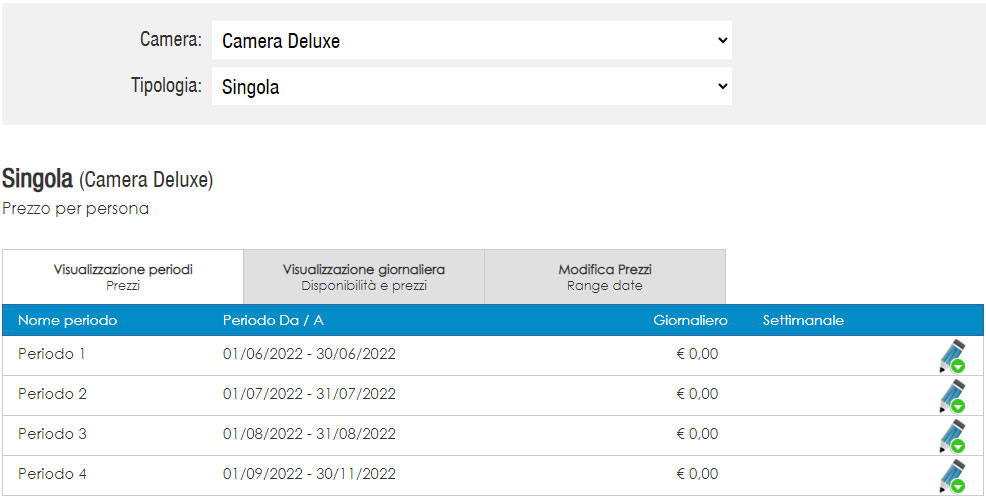Screen dimensions: 986x501
Task: Click the € 0,00 price for Periodo 1
Action: 697,354
